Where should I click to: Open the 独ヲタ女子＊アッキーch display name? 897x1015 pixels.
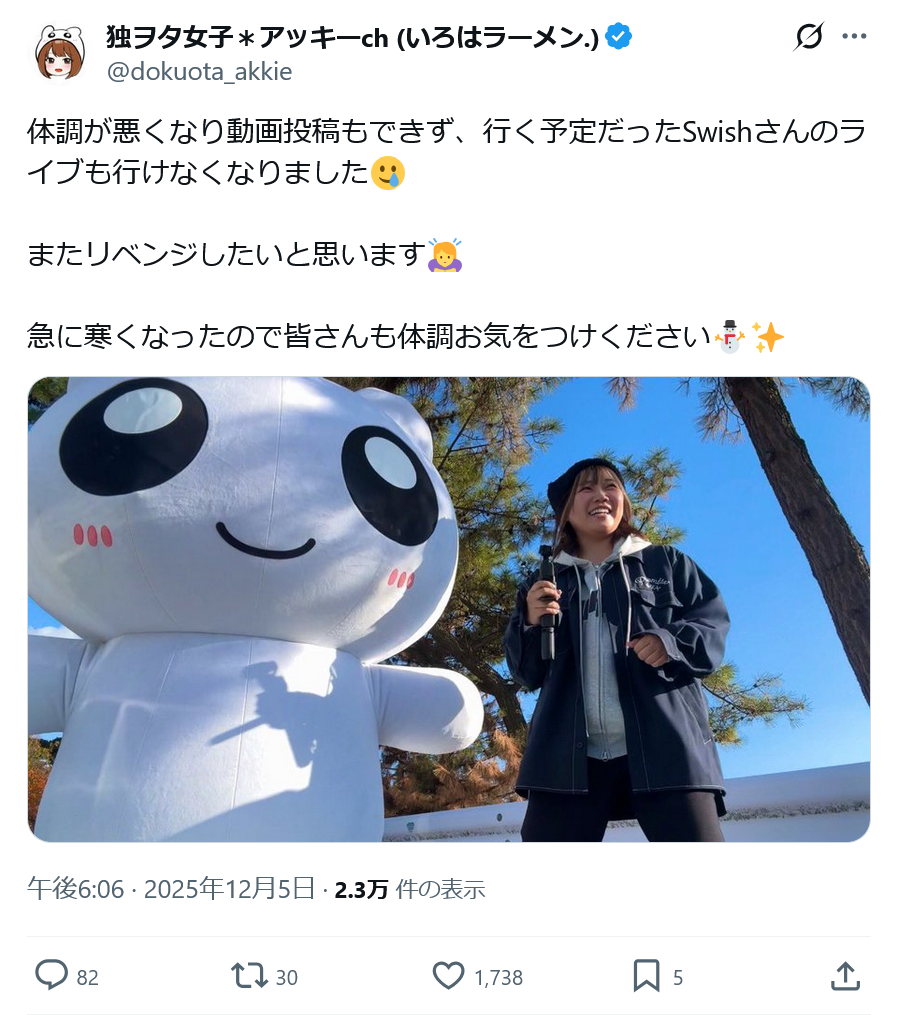point(353,38)
